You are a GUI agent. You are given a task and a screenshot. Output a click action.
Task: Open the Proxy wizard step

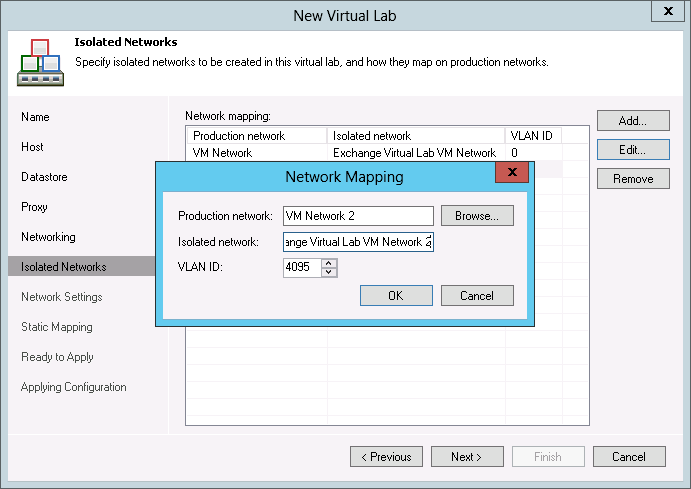click(34, 207)
